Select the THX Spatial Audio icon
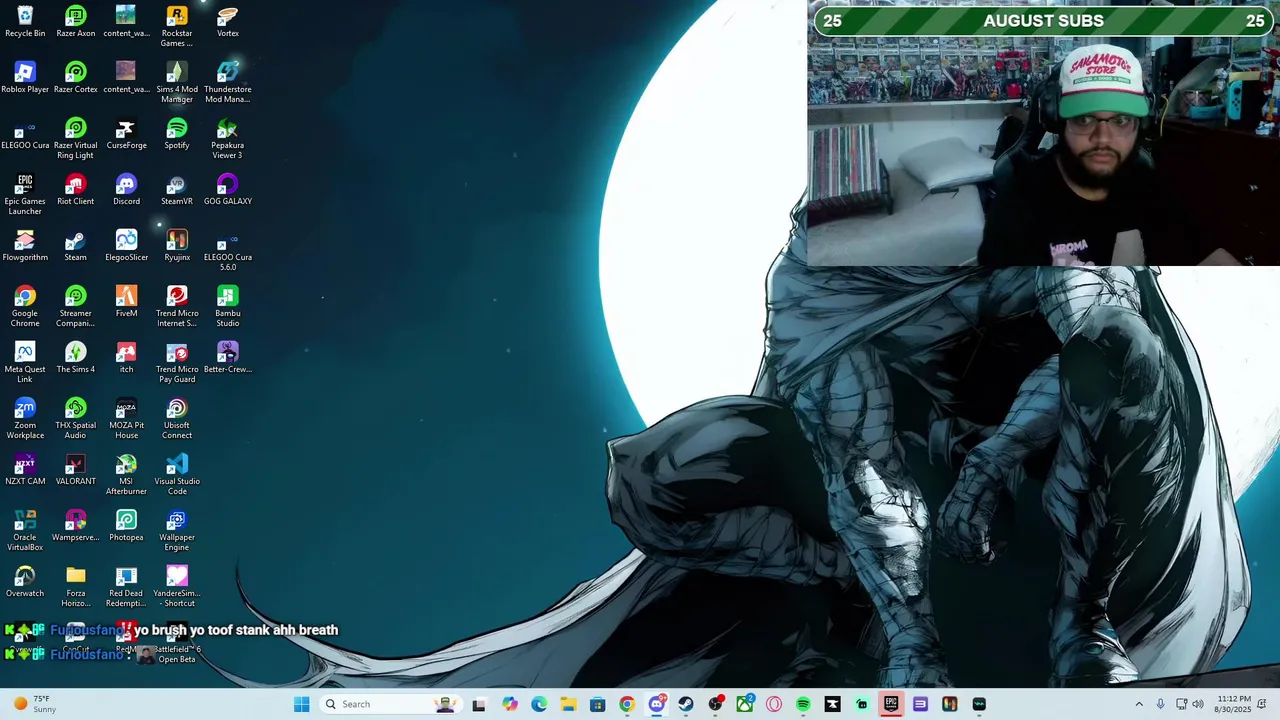 [x=76, y=418]
